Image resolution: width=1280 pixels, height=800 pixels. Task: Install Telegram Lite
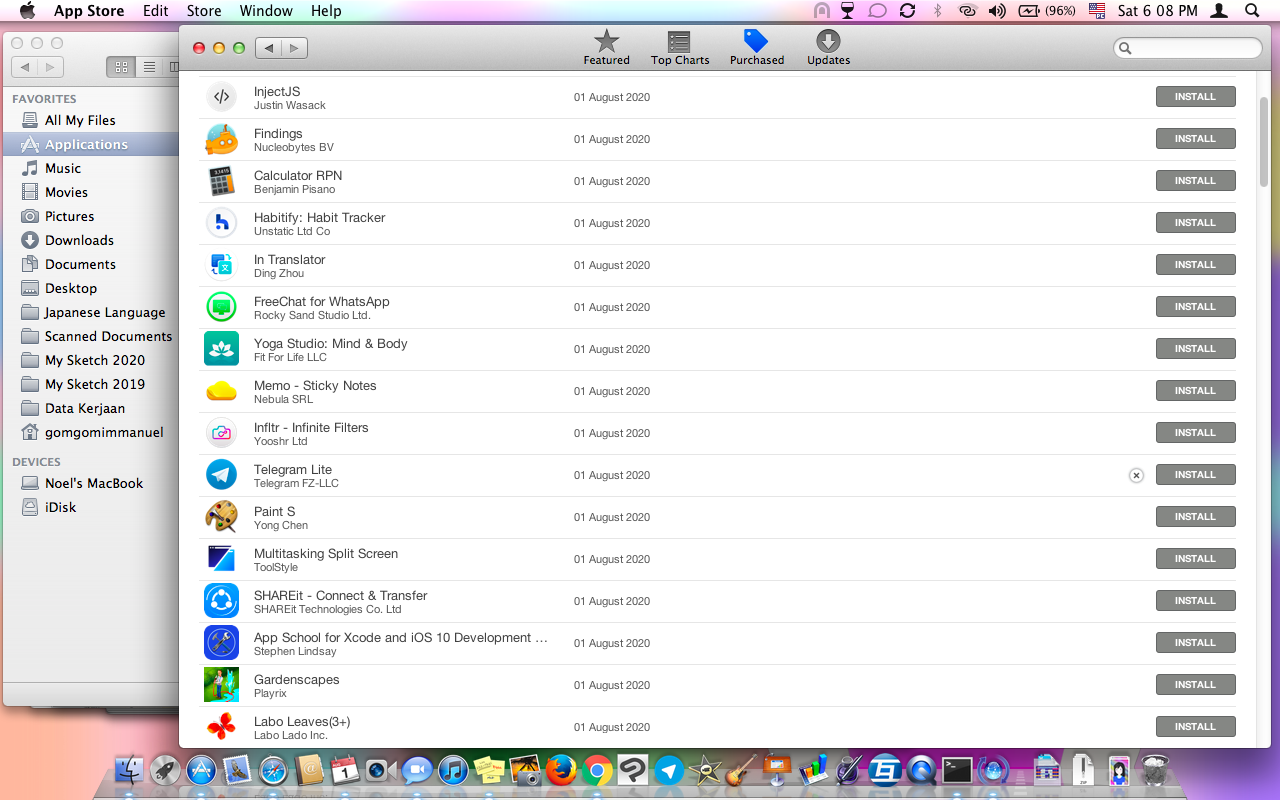tap(1195, 475)
